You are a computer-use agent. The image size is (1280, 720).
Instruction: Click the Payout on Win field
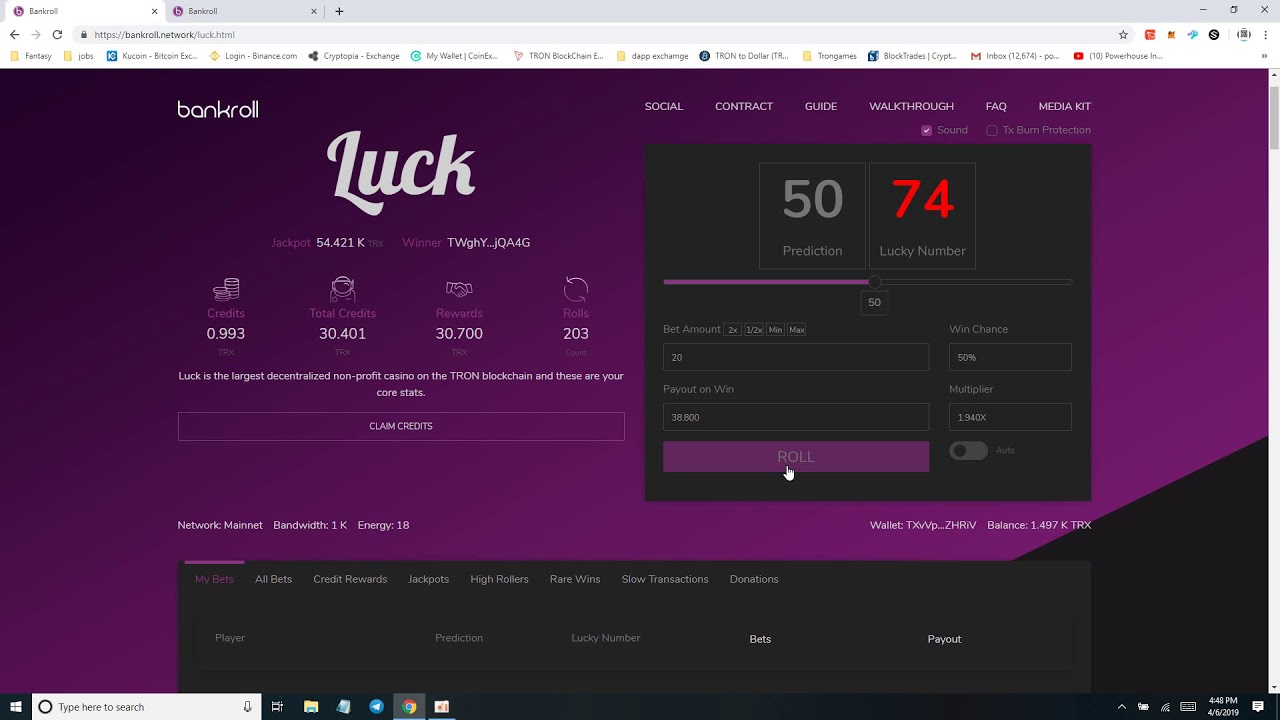(796, 417)
